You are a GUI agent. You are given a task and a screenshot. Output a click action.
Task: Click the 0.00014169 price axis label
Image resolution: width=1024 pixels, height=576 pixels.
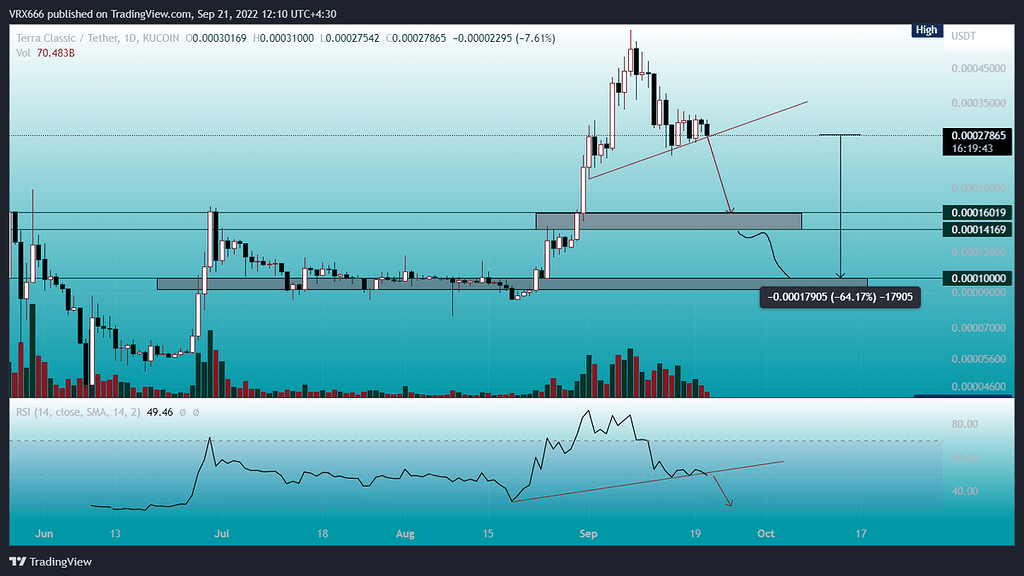[x=981, y=230]
